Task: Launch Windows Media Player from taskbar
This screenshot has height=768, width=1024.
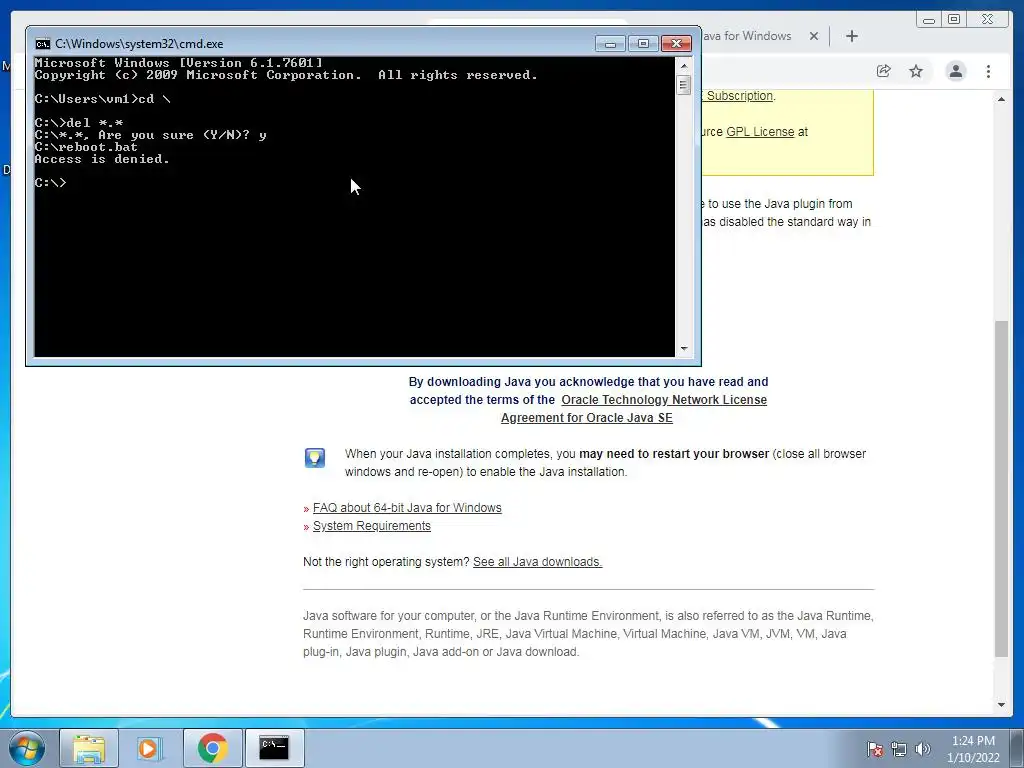Action: [150, 748]
